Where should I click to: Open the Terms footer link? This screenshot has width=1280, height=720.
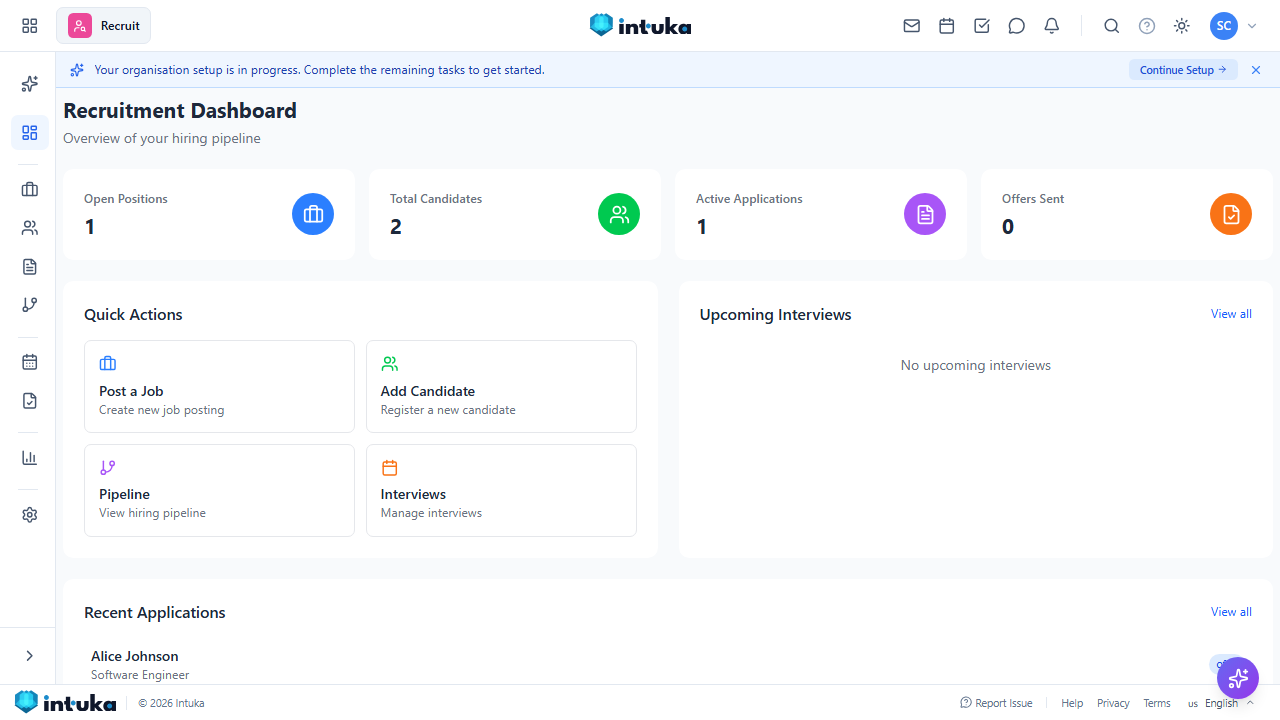coord(1157,703)
